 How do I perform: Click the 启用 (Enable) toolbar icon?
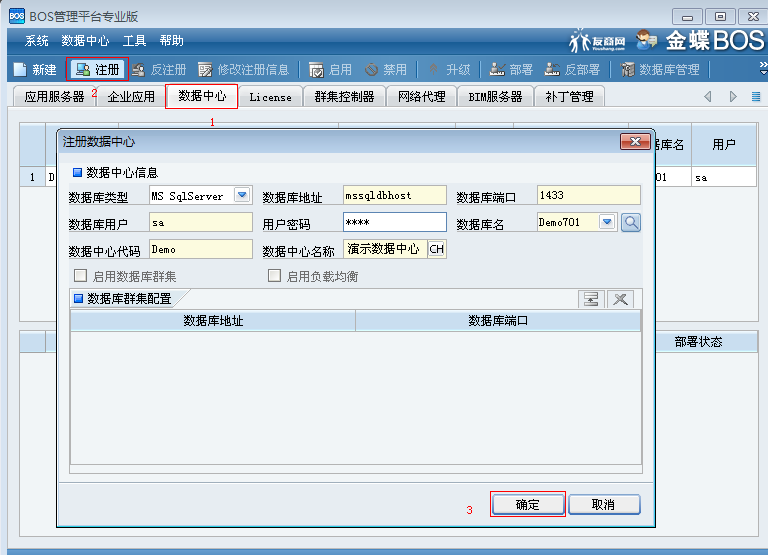316,70
